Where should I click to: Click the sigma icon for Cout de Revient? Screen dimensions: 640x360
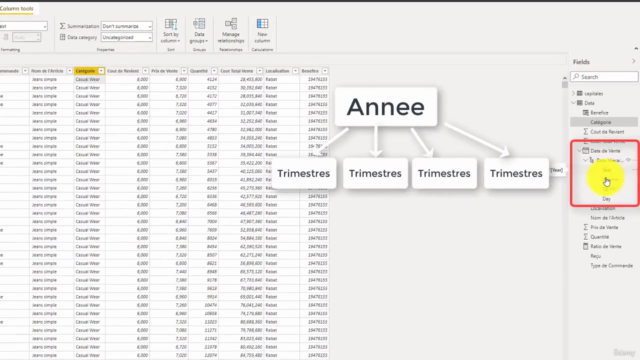[x=586, y=132]
